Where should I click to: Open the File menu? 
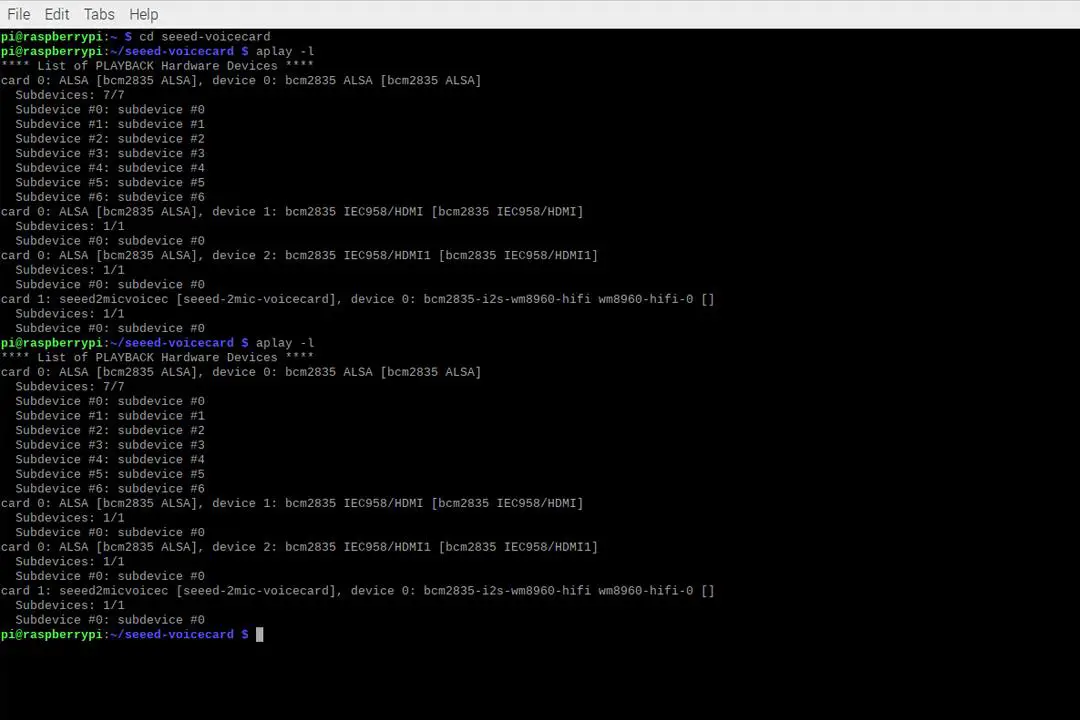click(18, 13)
